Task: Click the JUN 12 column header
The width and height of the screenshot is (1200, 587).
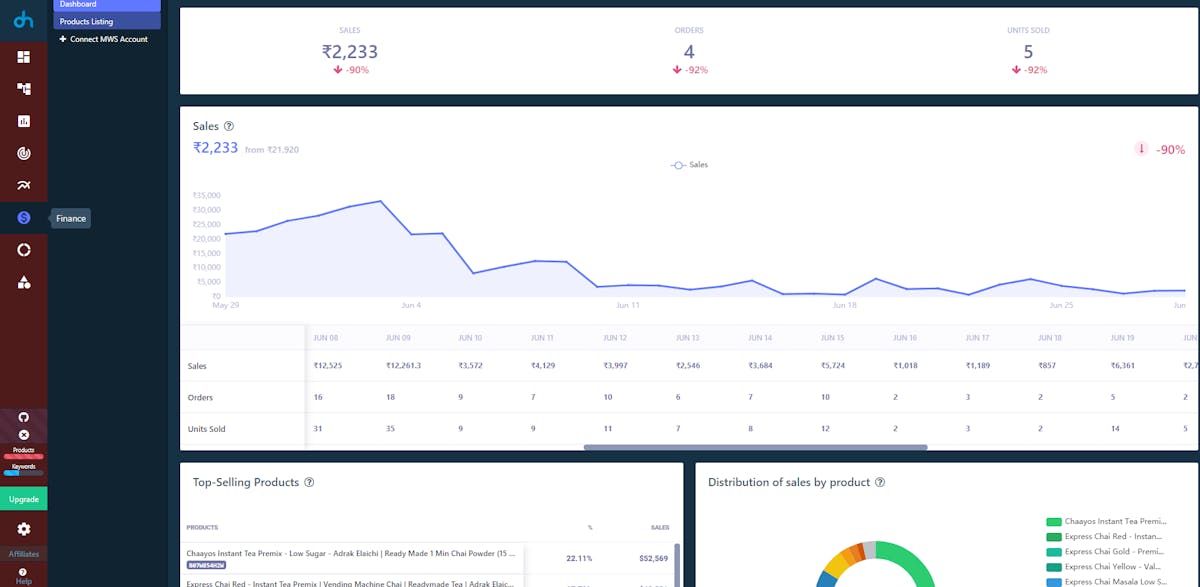Action: click(616, 338)
